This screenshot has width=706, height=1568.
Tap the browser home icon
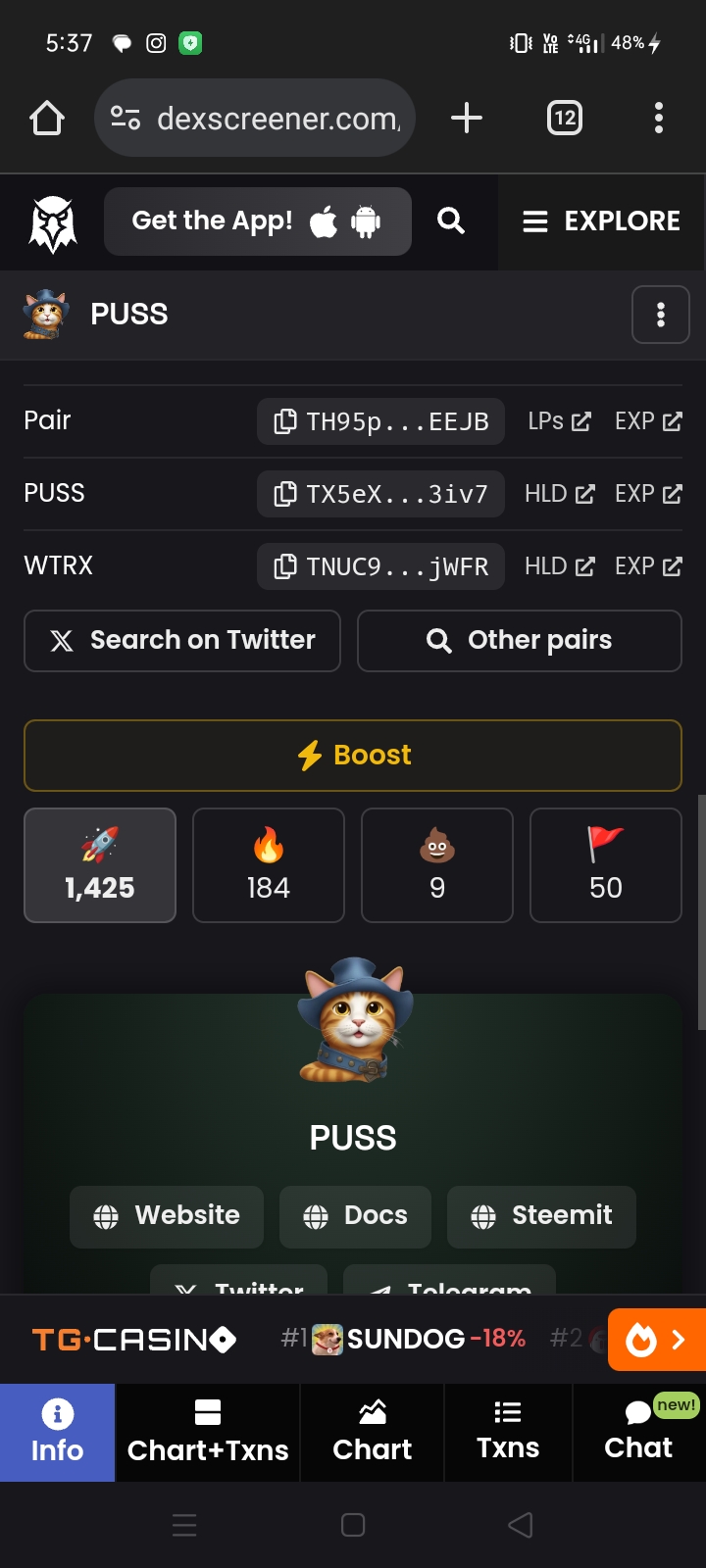coord(47,119)
